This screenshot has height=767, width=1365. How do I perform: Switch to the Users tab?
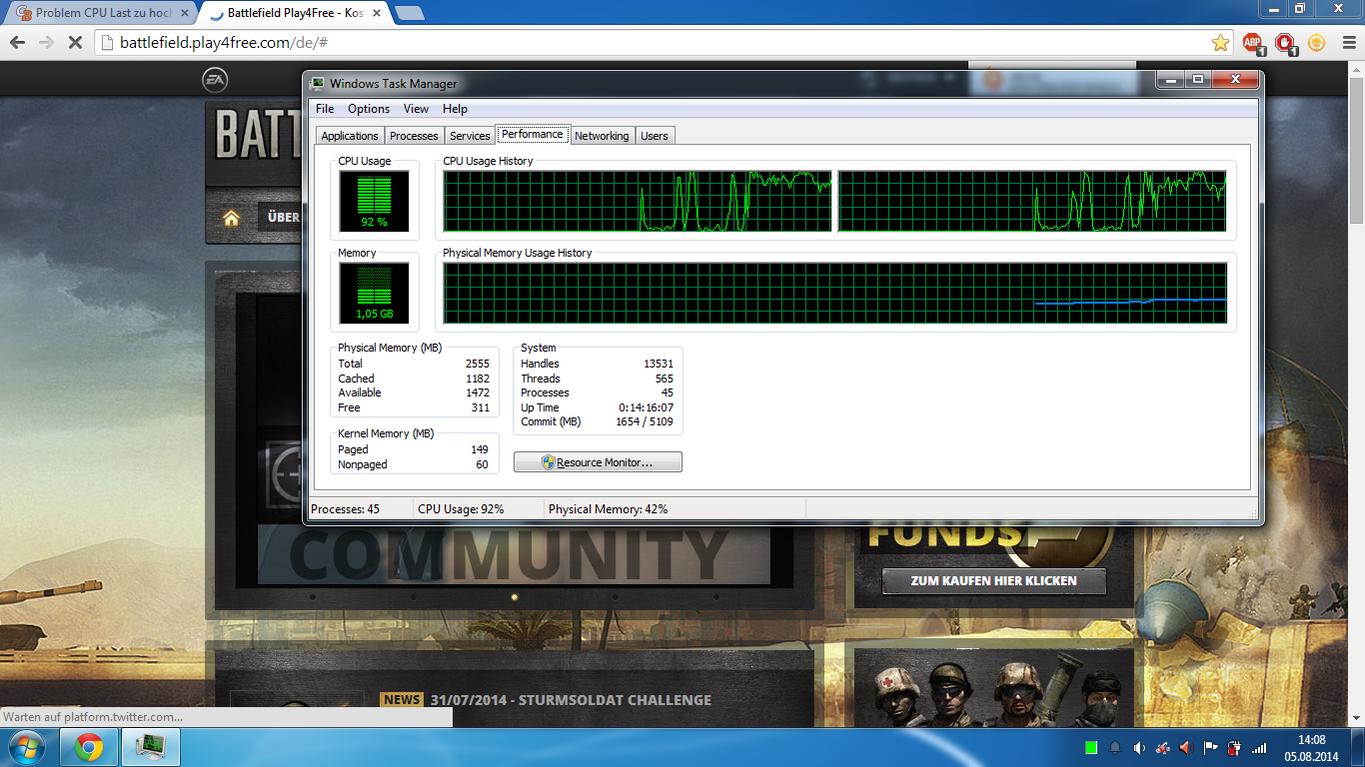(654, 136)
